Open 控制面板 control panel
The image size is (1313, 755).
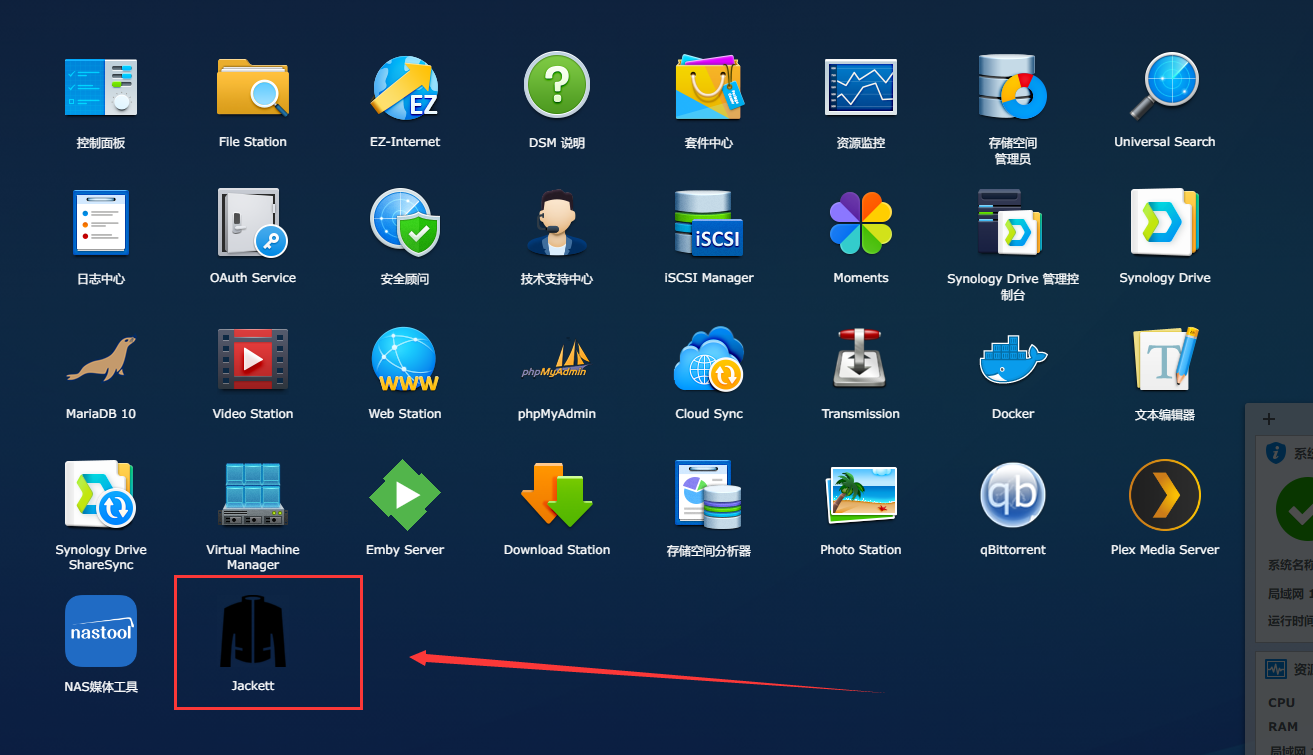[x=101, y=88]
